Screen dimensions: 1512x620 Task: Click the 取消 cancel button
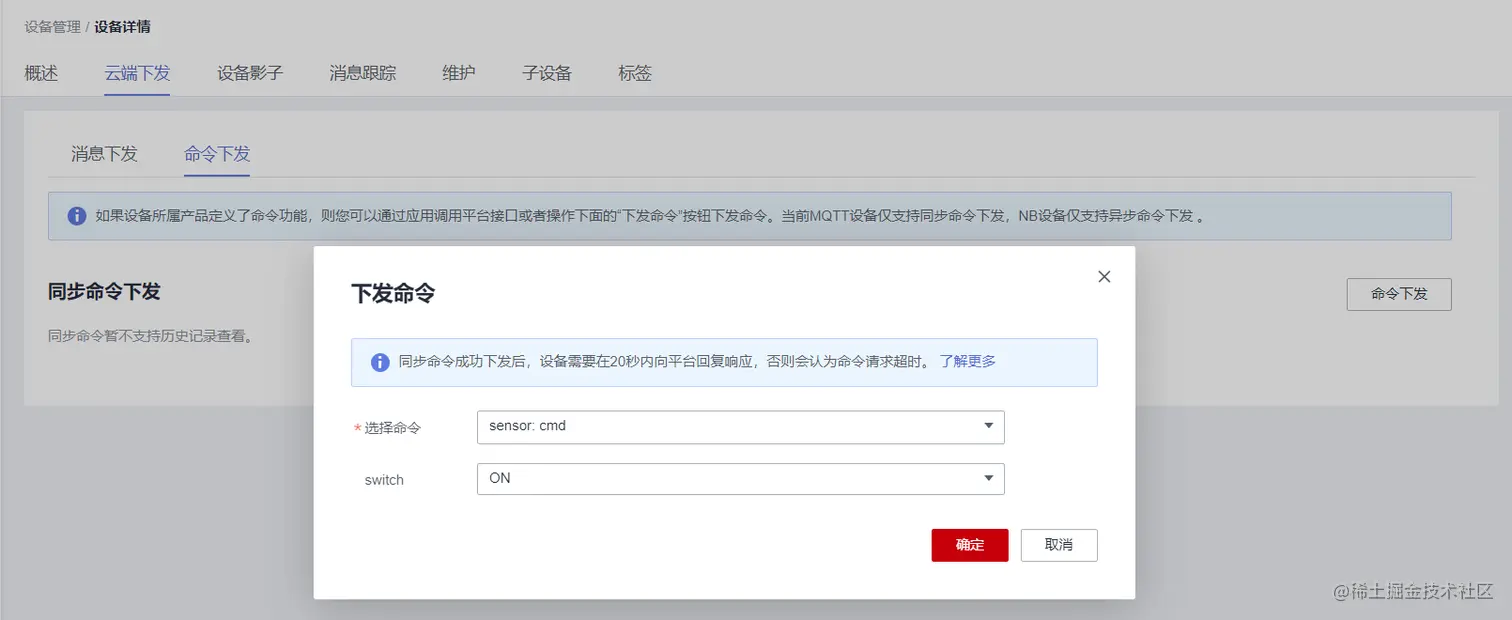tap(1059, 545)
